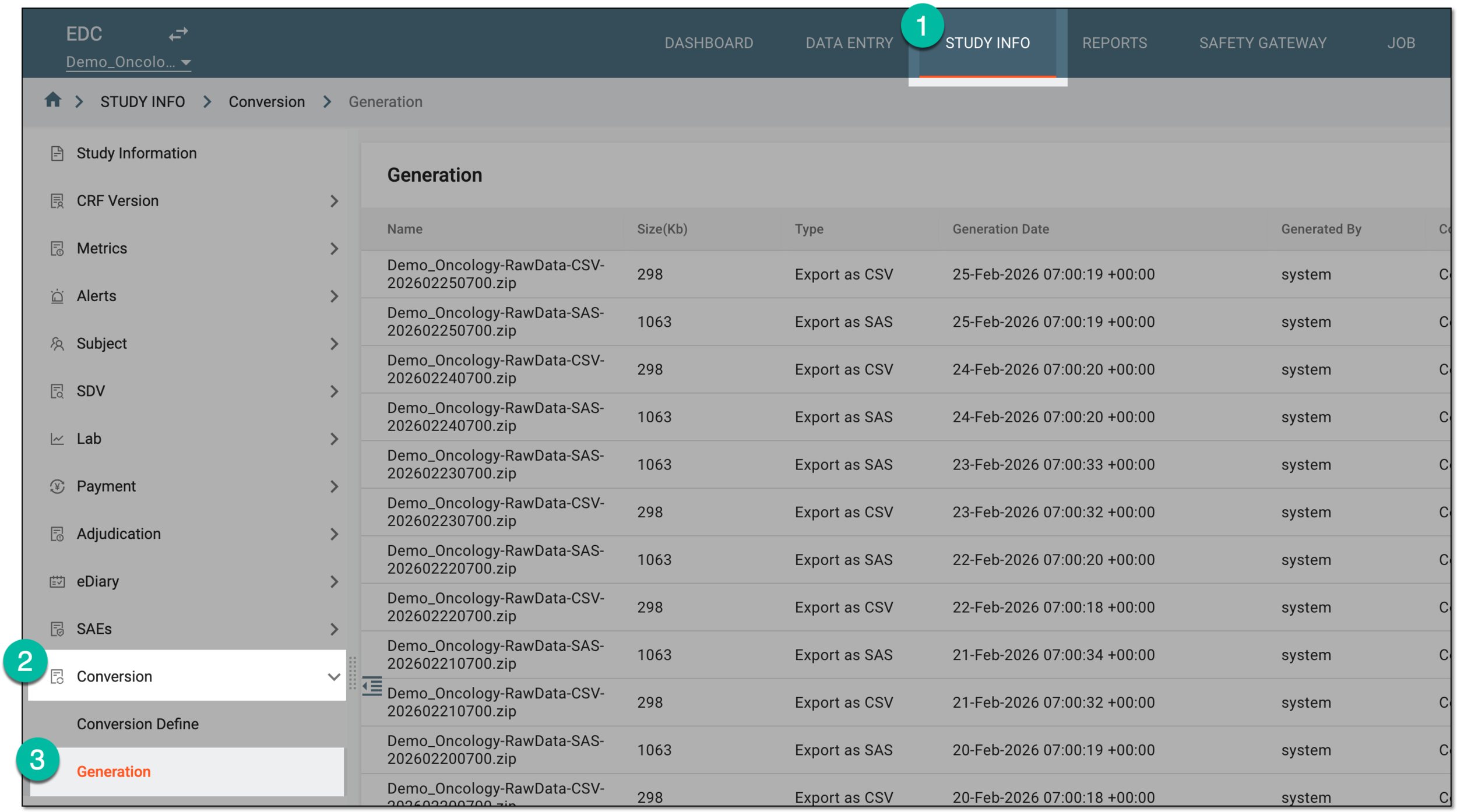Click the Generated By column header
This screenshot has height=812, width=1457.
pyautogui.click(x=1321, y=229)
